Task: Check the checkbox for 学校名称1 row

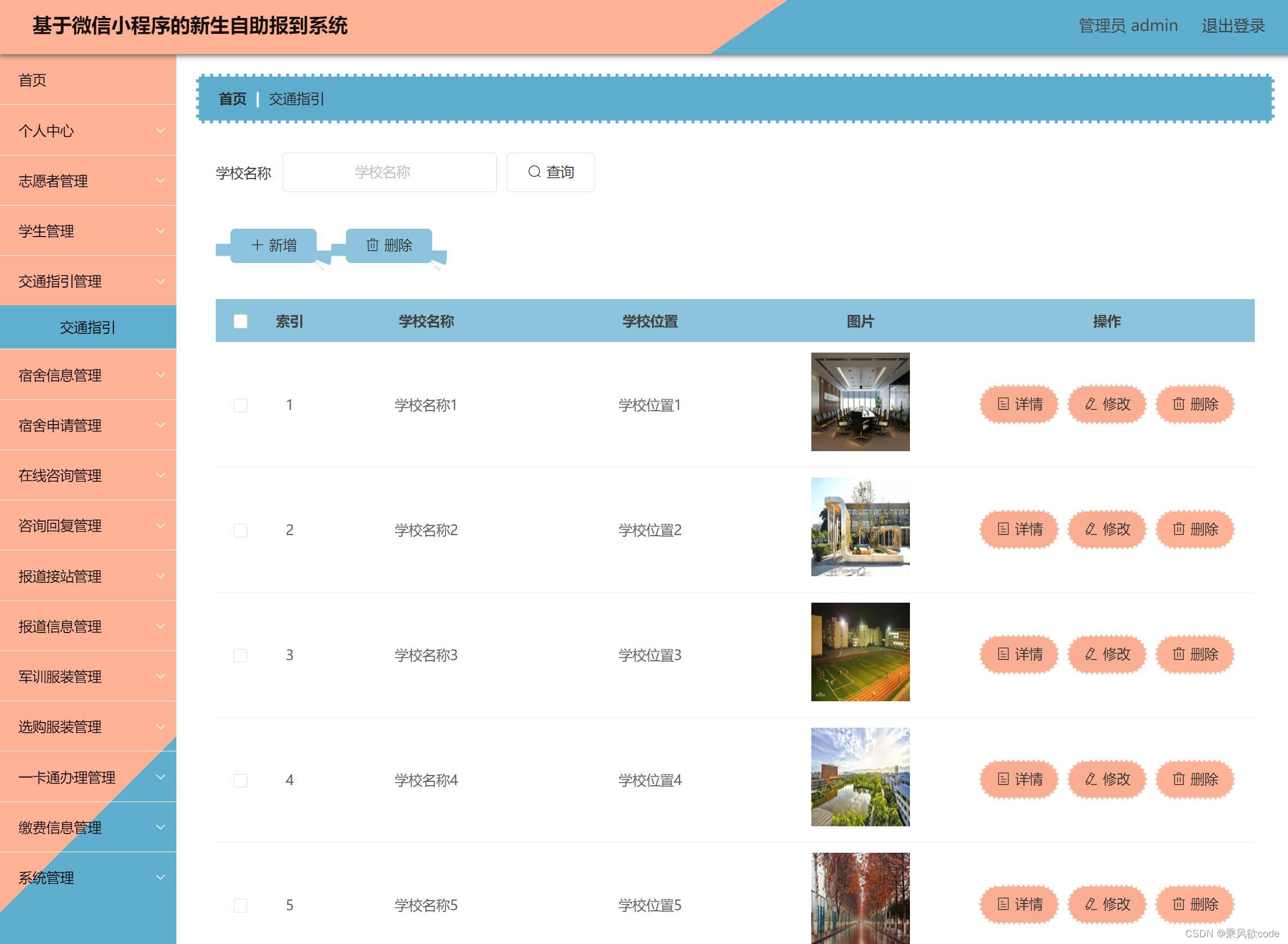Action: tap(241, 405)
